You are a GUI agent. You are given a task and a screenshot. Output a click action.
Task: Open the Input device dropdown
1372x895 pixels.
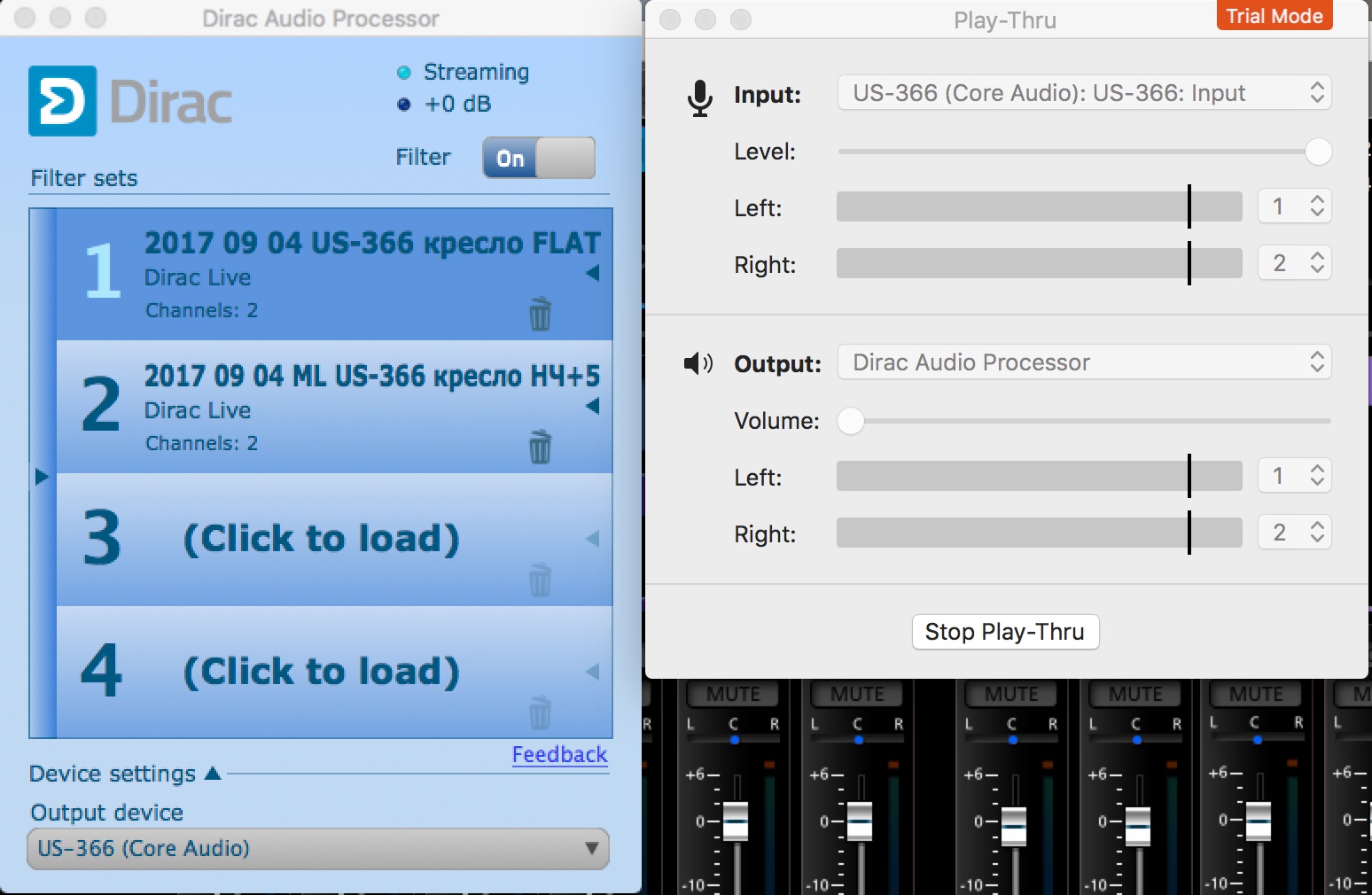pos(1083,93)
